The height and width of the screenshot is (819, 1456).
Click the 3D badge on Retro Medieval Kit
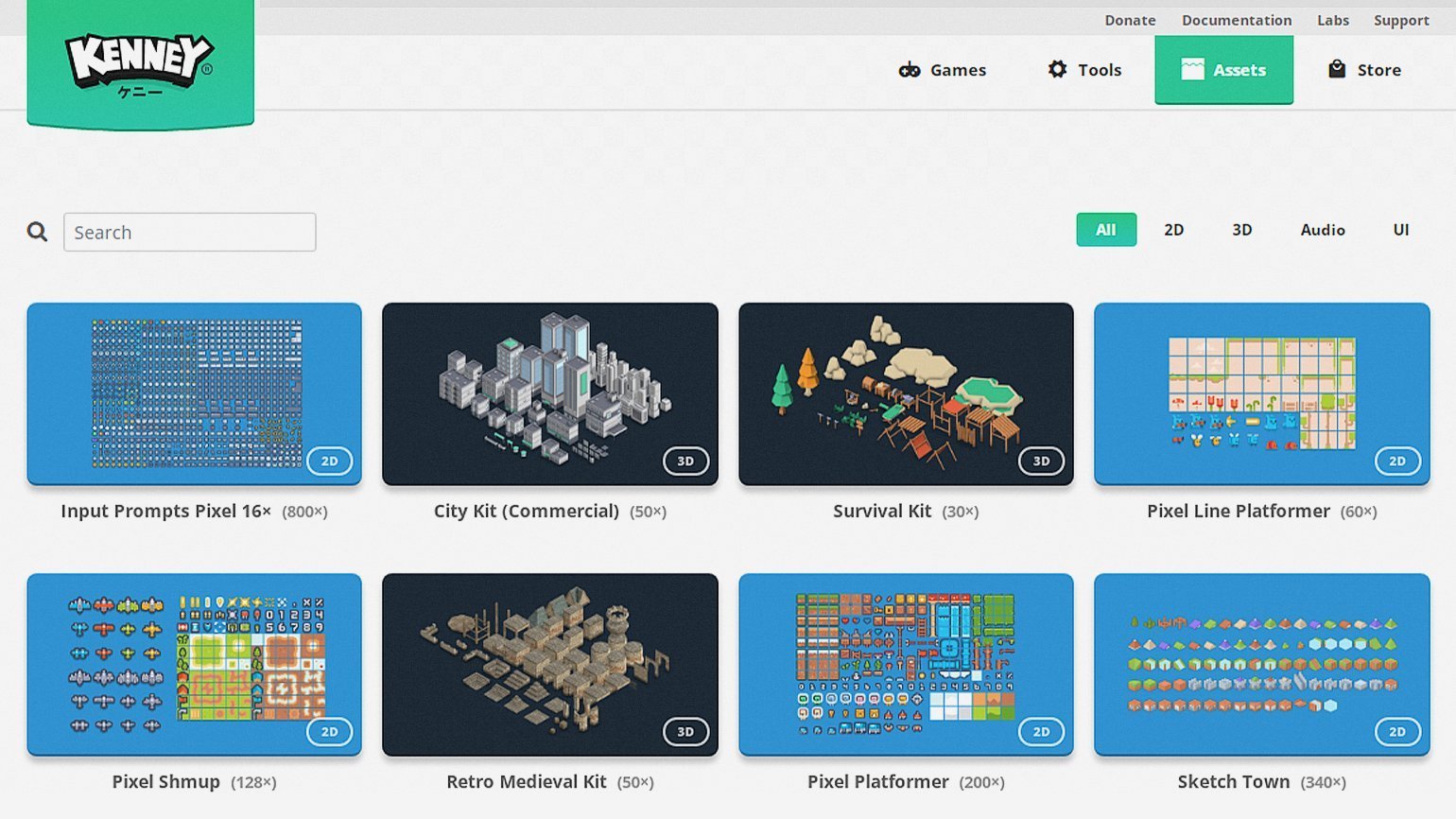coord(685,732)
